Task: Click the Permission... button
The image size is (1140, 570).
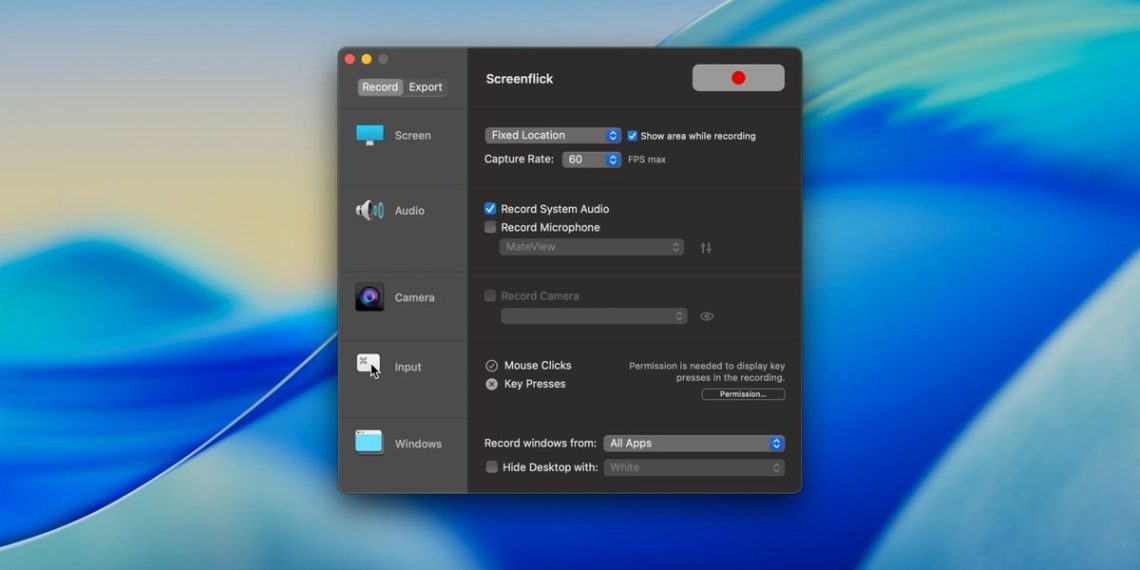Action: (743, 394)
